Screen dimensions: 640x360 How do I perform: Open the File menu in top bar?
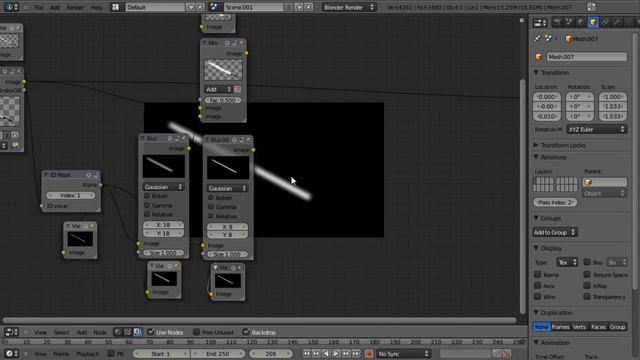click(x=39, y=7)
